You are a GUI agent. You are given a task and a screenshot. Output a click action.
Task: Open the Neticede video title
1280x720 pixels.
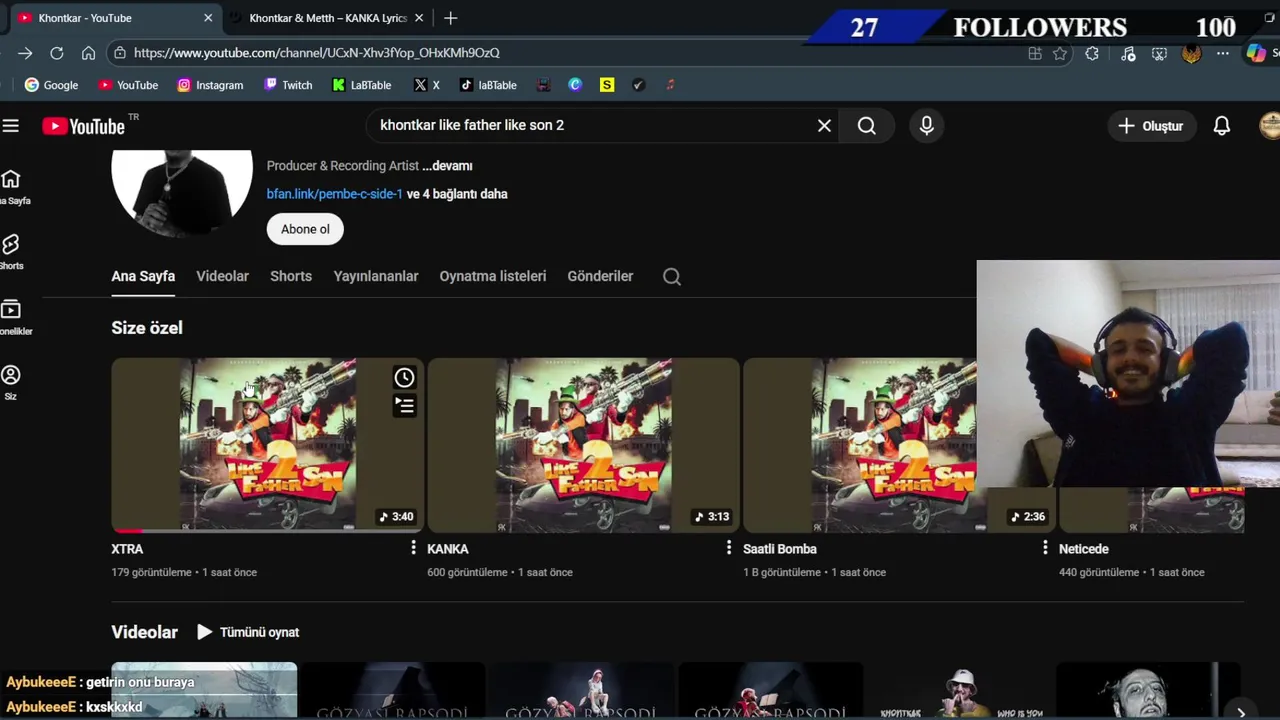pyautogui.click(x=1084, y=549)
